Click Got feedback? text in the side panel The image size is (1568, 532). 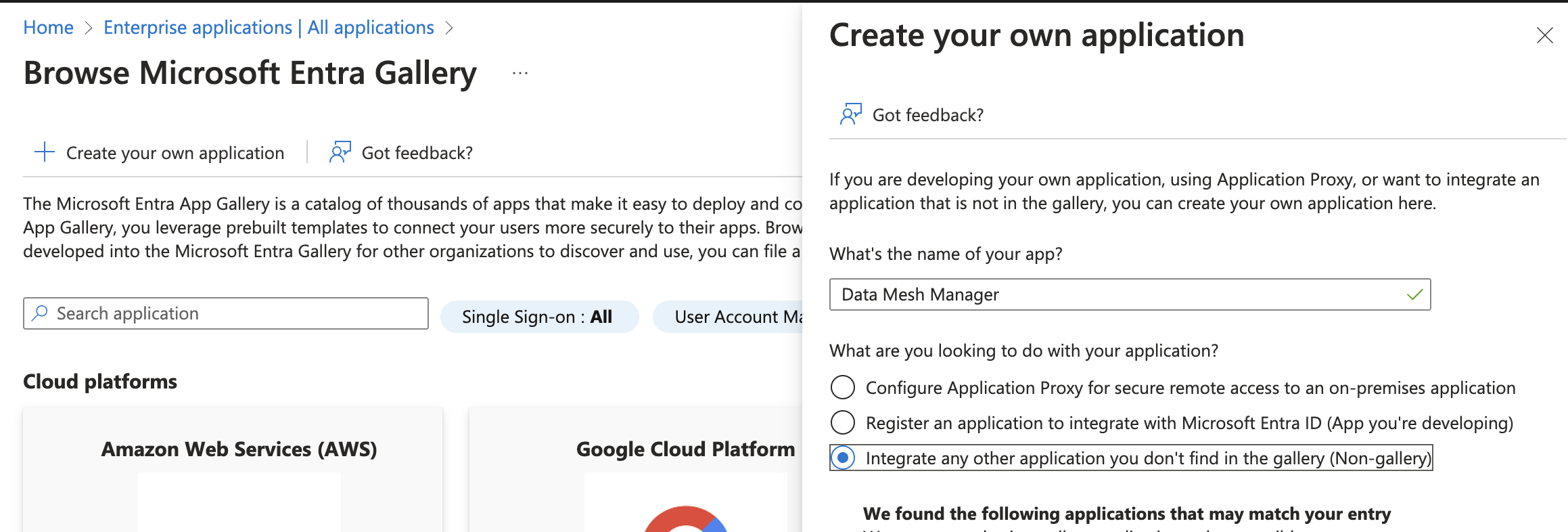pos(927,115)
